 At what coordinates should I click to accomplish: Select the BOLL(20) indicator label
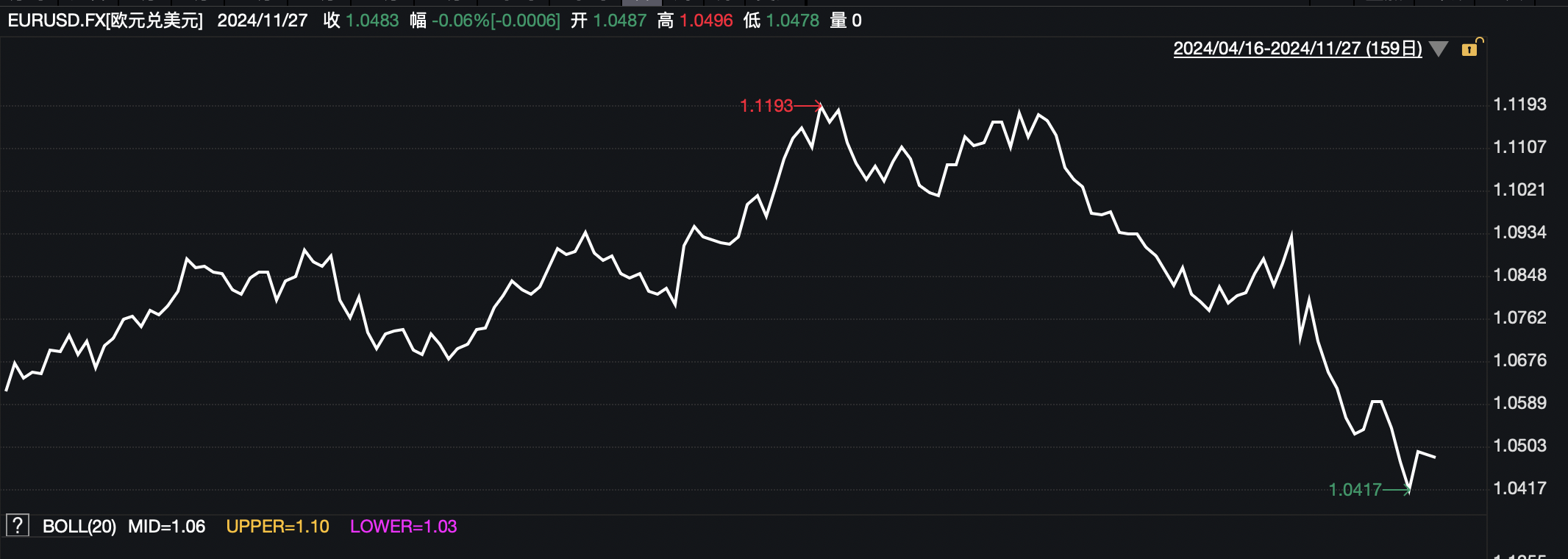point(79,526)
